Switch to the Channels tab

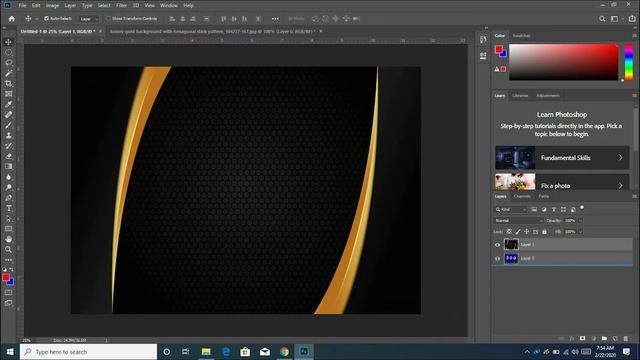coord(522,196)
